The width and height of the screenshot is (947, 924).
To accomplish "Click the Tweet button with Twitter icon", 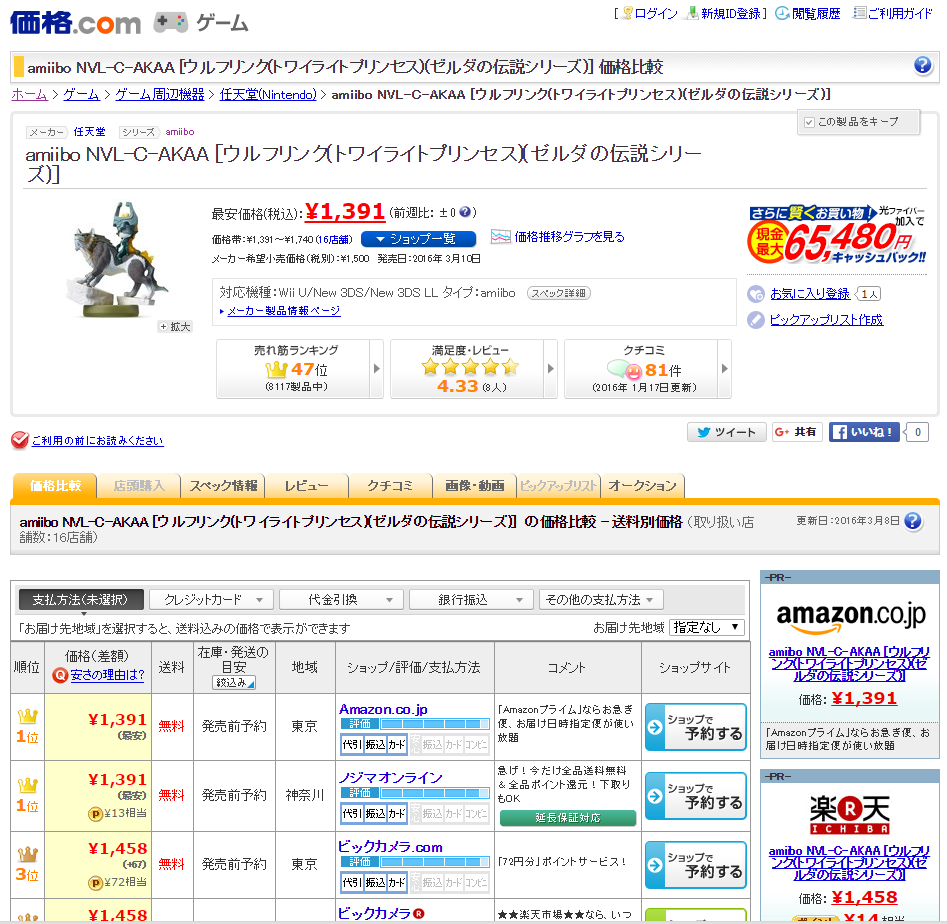I will [x=726, y=432].
